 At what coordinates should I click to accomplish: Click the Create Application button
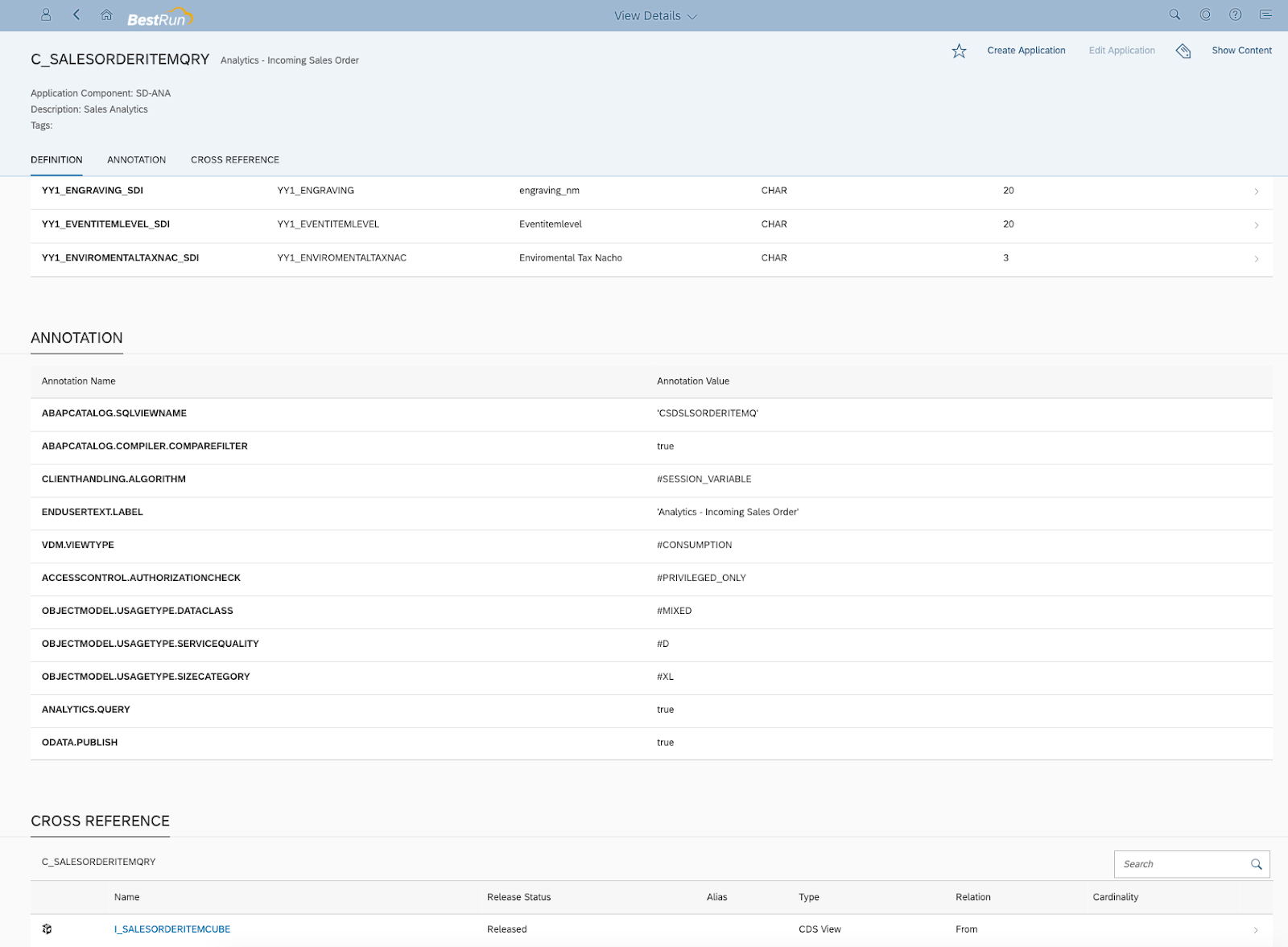coord(1026,50)
